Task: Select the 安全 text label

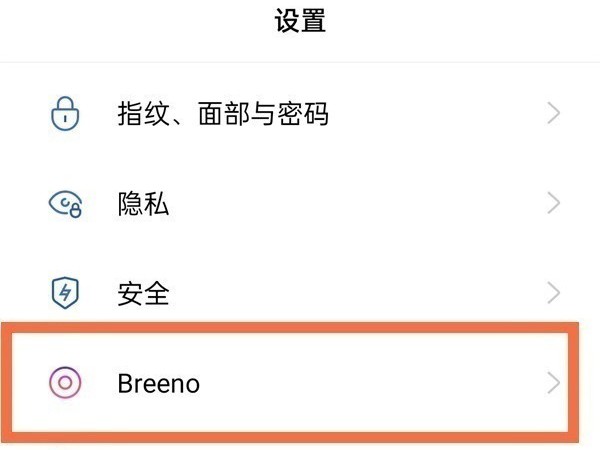Action: 143,293
